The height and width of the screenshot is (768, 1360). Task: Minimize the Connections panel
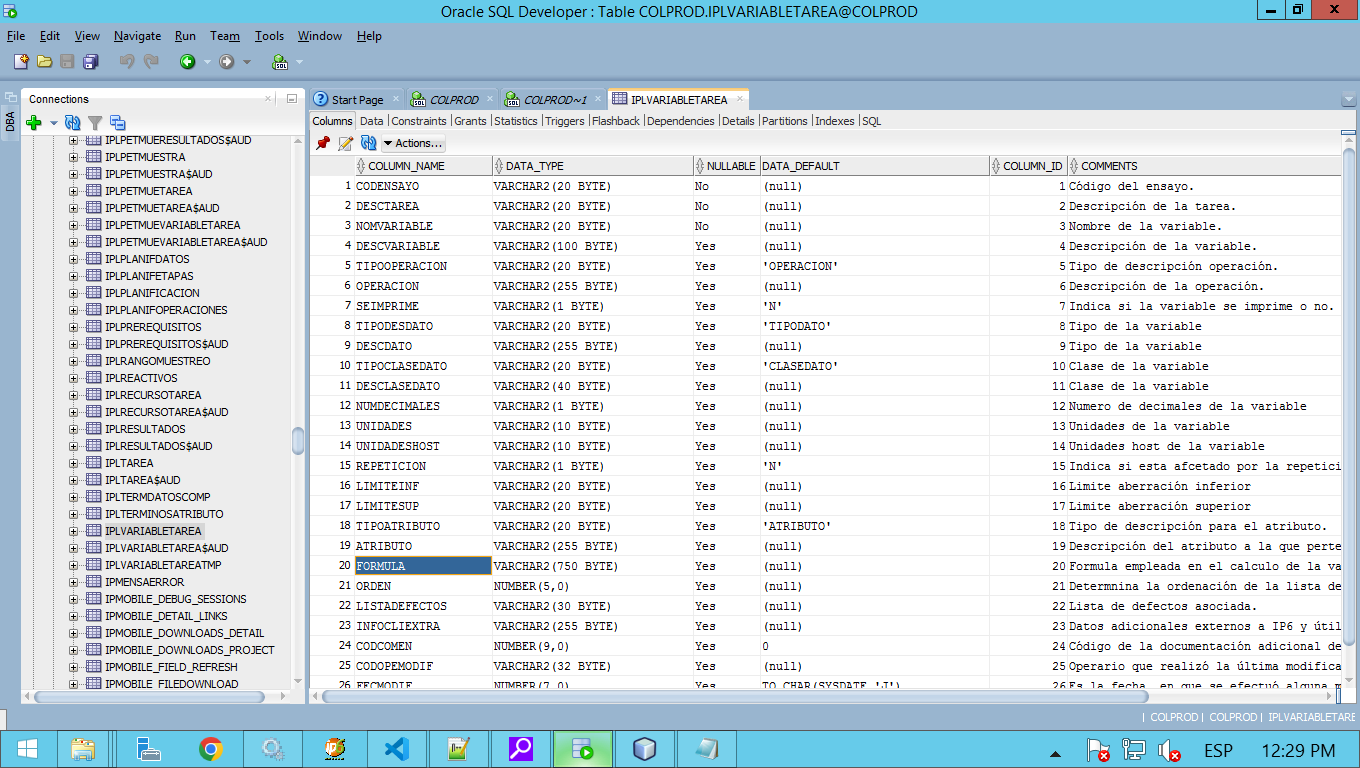pos(291,99)
